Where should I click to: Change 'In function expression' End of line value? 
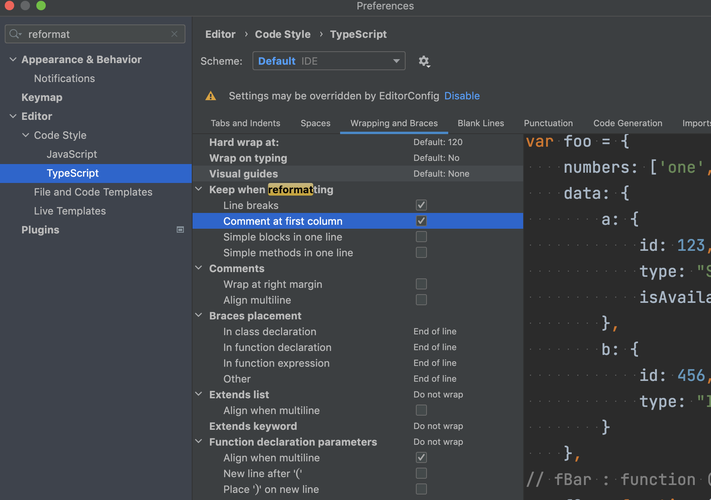pos(435,363)
